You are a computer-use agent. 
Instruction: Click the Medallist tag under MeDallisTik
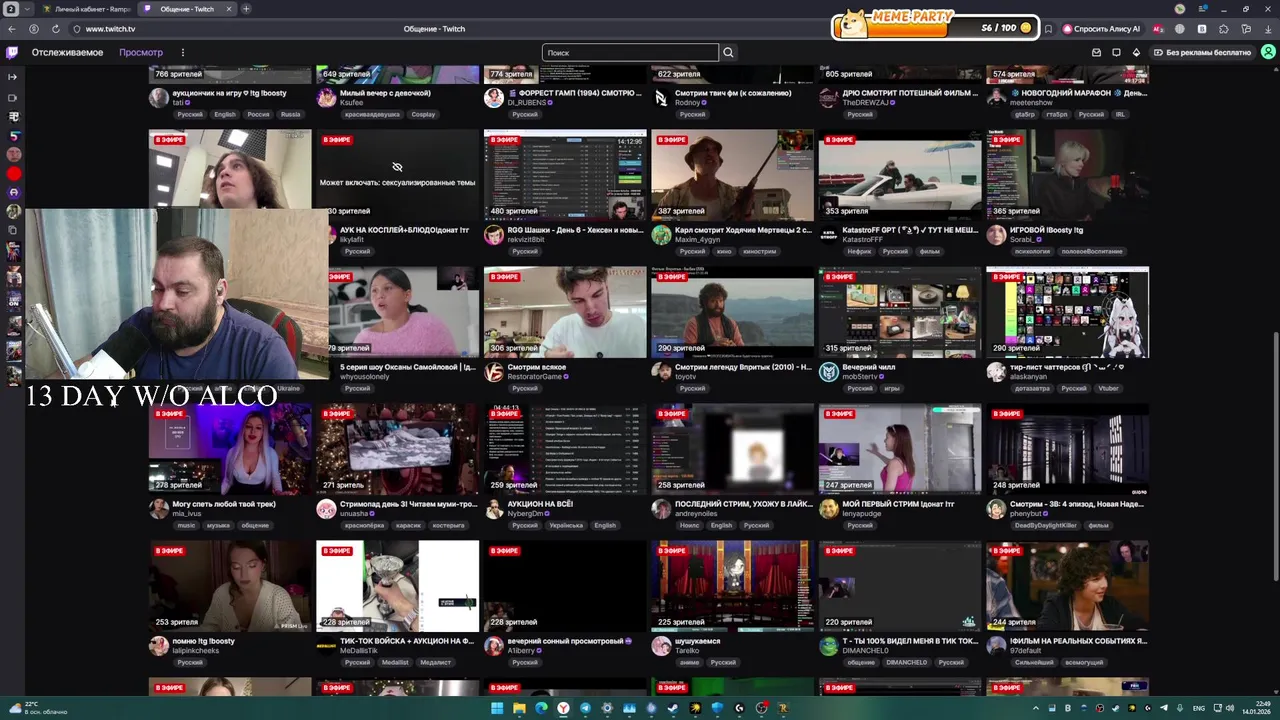click(x=395, y=662)
